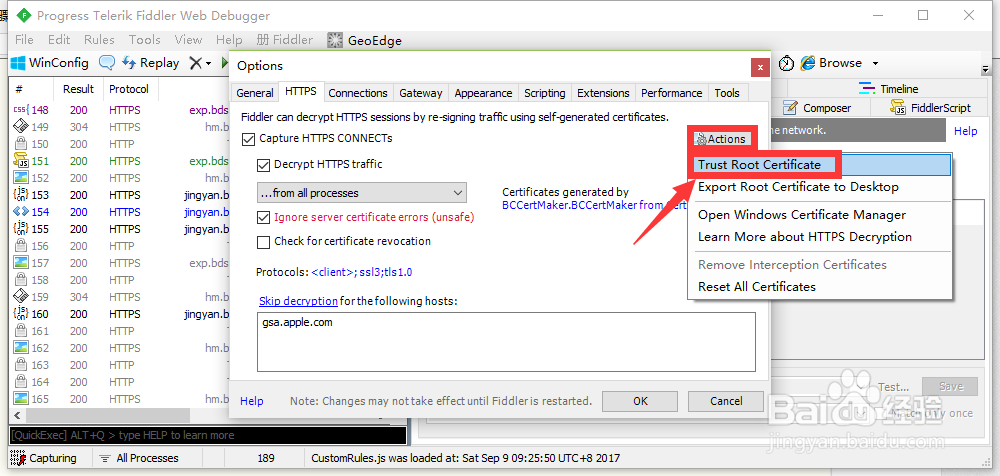Toggle Ignore server certificate errors checkbox
The height and width of the screenshot is (476, 1000).
click(x=263, y=218)
